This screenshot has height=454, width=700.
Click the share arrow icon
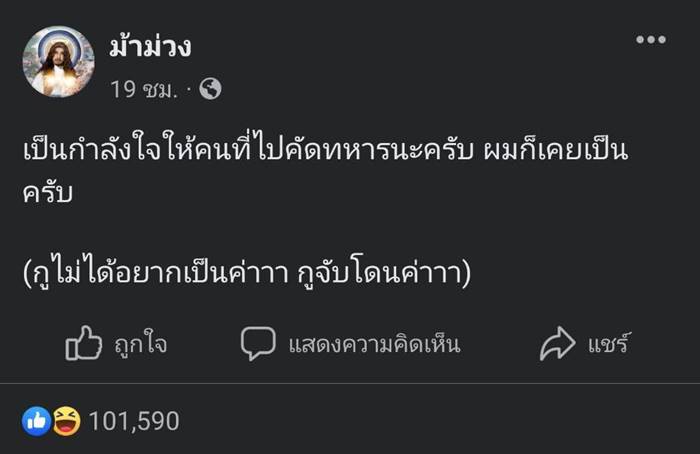[x=556, y=345]
